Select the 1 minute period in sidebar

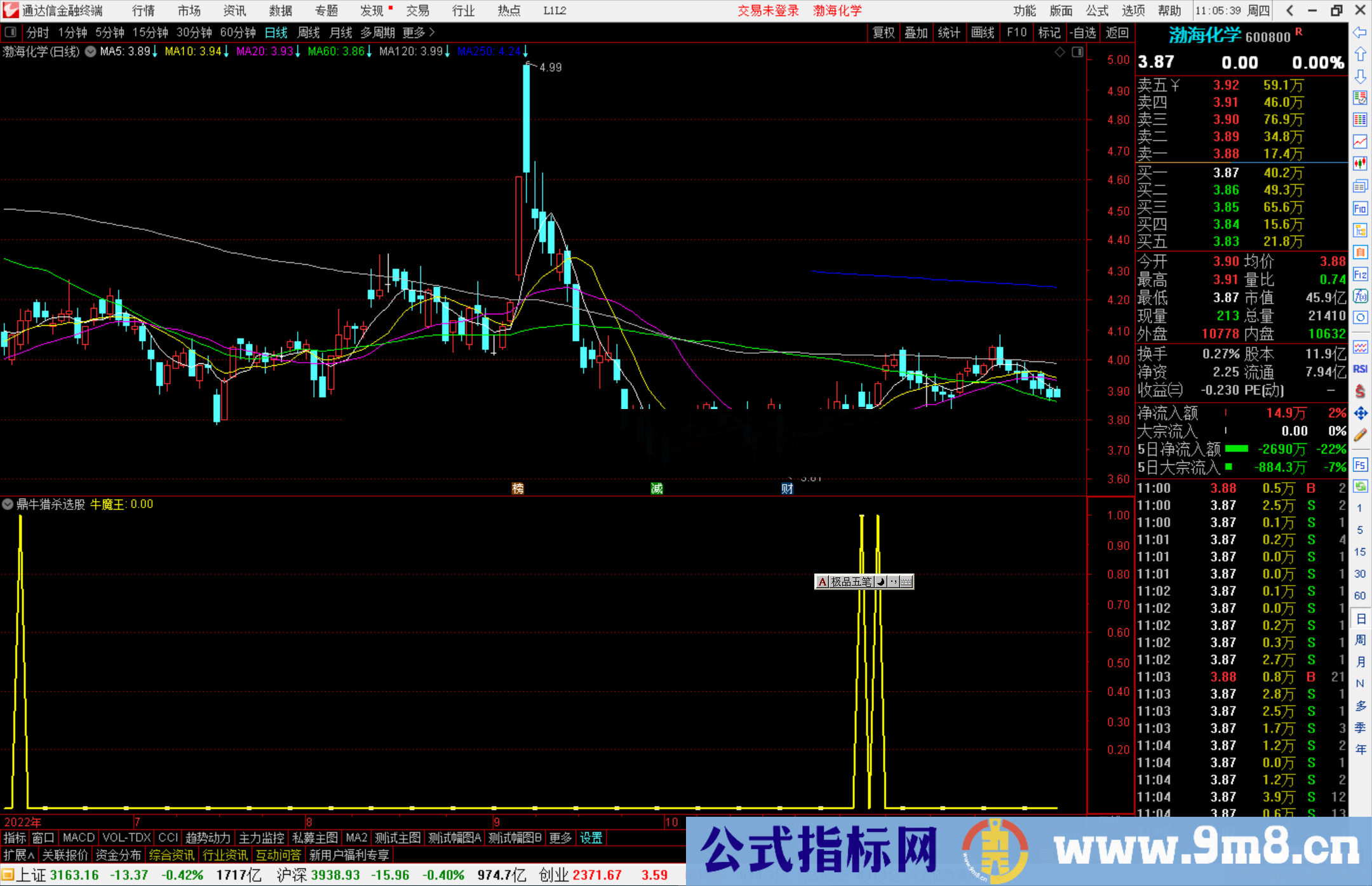point(1360,508)
